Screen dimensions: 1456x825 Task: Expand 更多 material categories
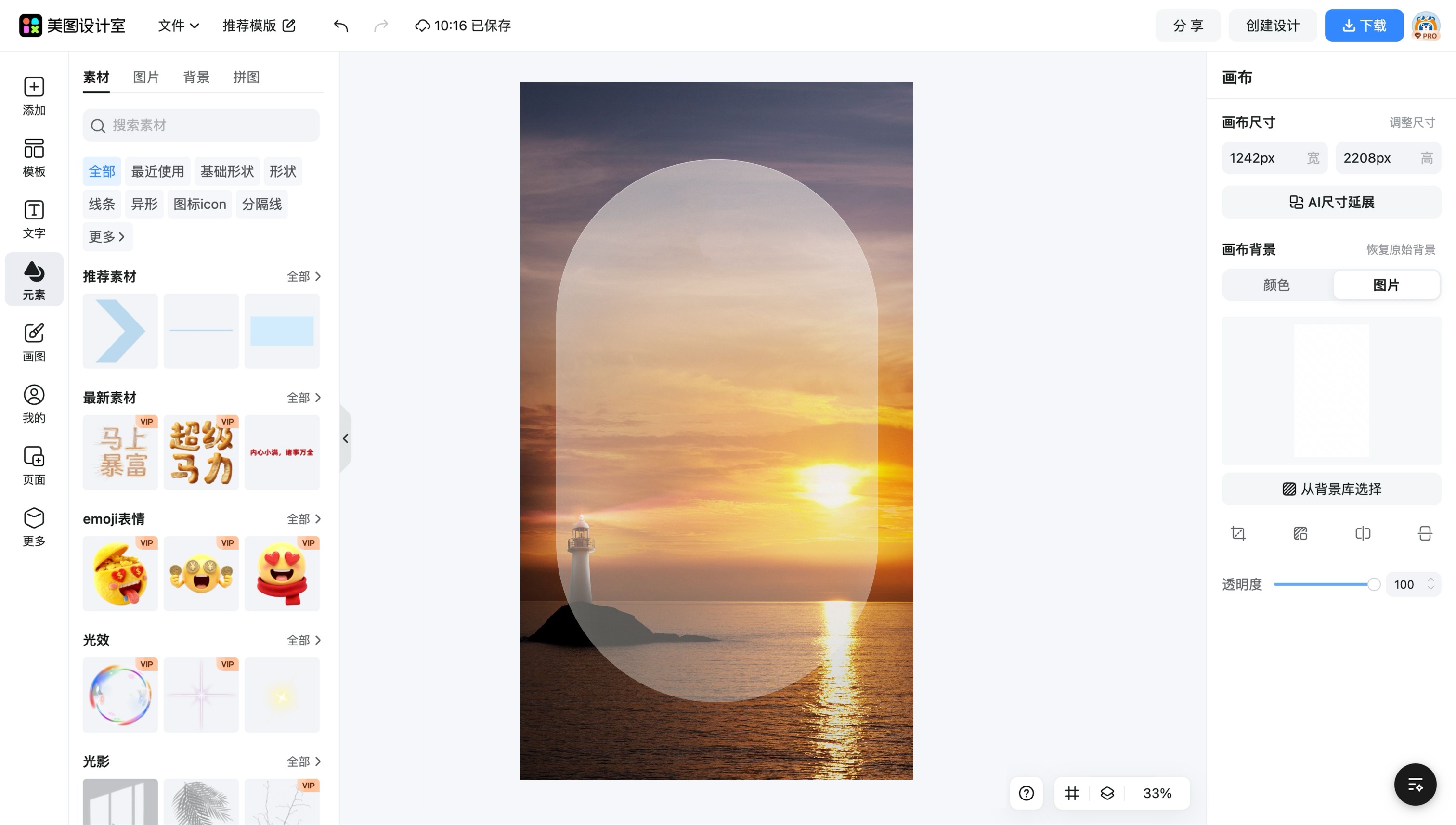click(x=107, y=237)
